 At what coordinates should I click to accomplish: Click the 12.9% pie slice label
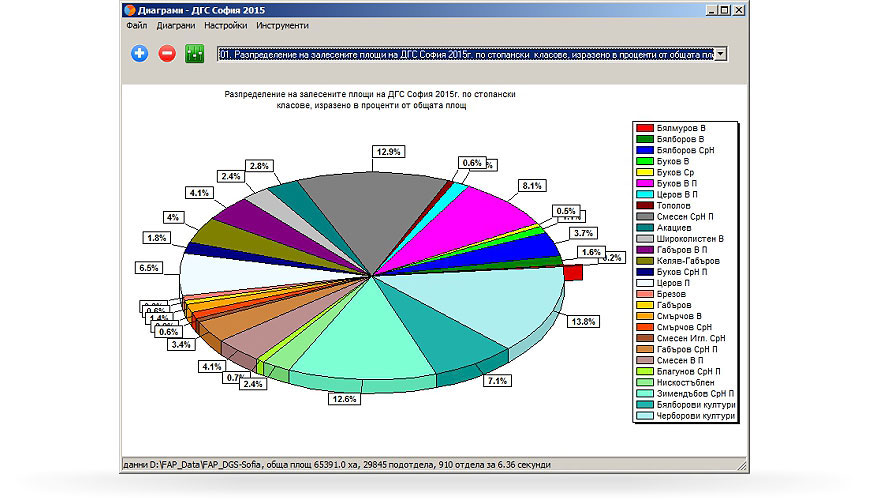tap(388, 151)
